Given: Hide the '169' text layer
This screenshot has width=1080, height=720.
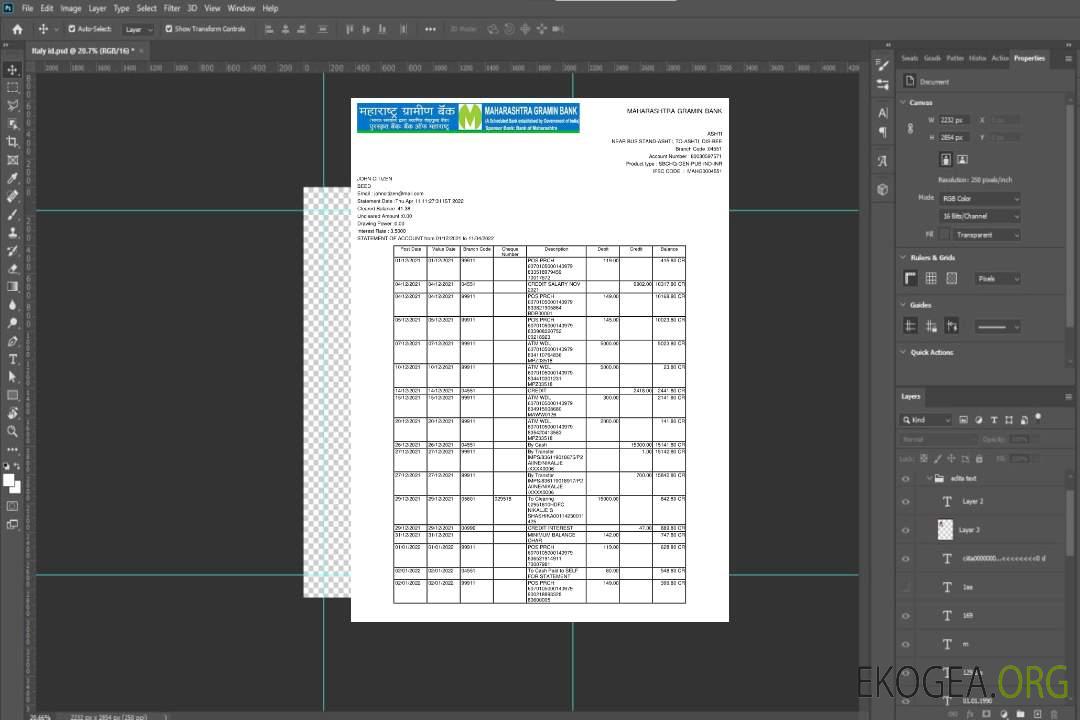Looking at the screenshot, I should (x=906, y=616).
